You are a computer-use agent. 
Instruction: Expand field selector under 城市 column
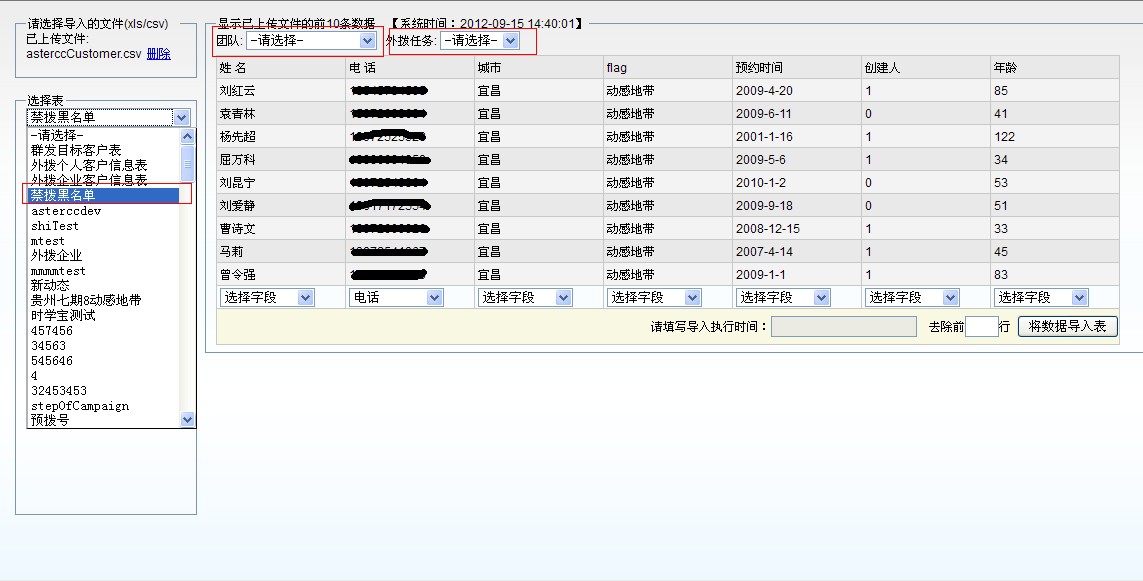[525, 297]
